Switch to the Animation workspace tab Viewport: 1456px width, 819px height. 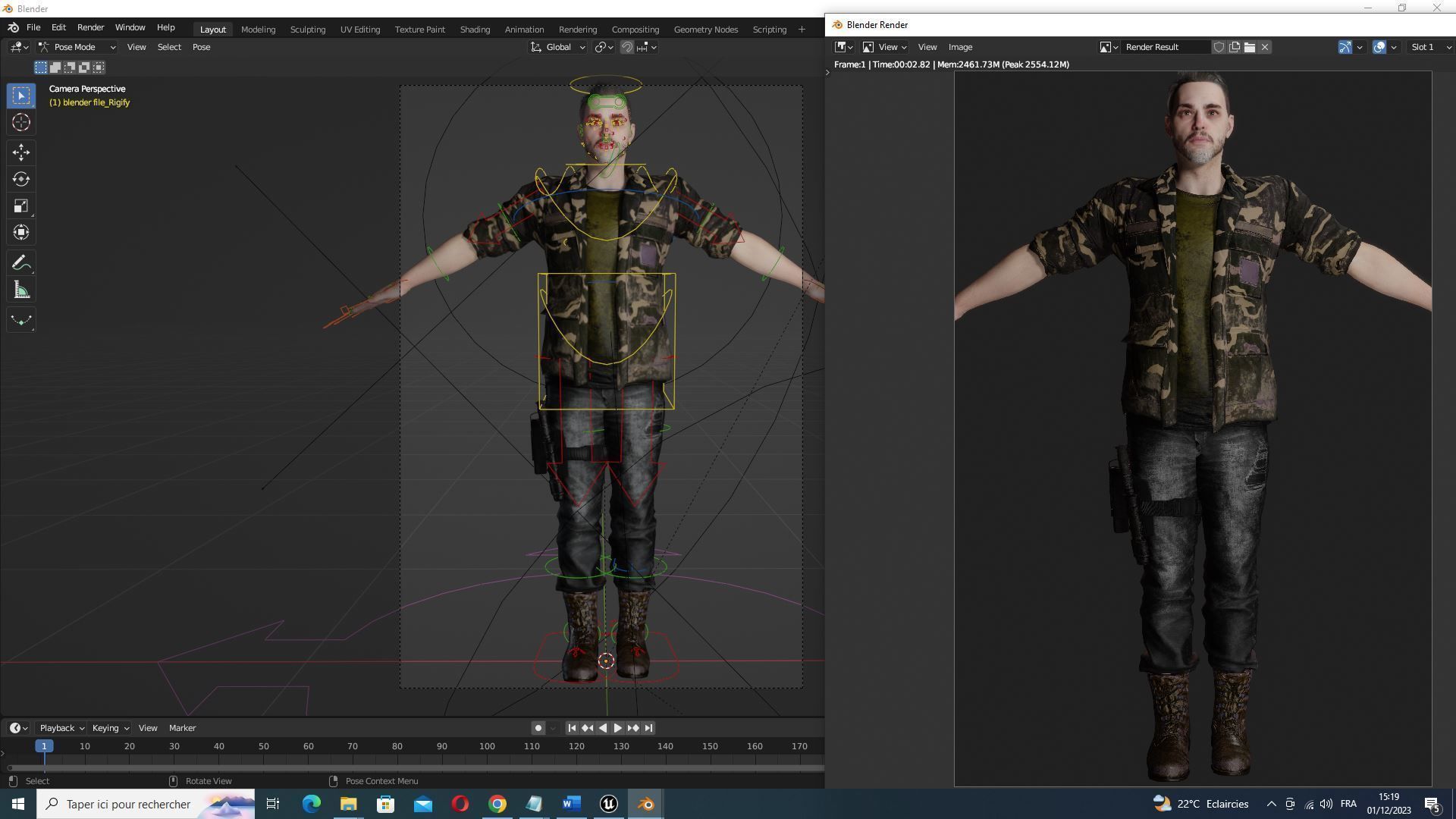point(524,30)
